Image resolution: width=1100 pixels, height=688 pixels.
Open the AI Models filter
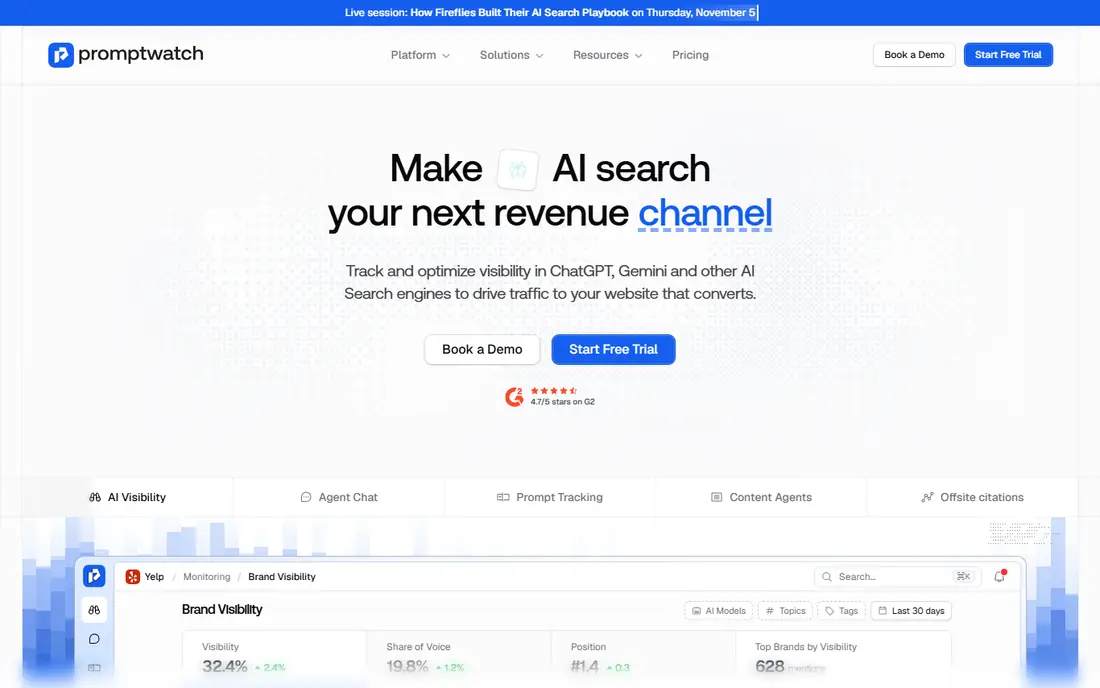718,611
